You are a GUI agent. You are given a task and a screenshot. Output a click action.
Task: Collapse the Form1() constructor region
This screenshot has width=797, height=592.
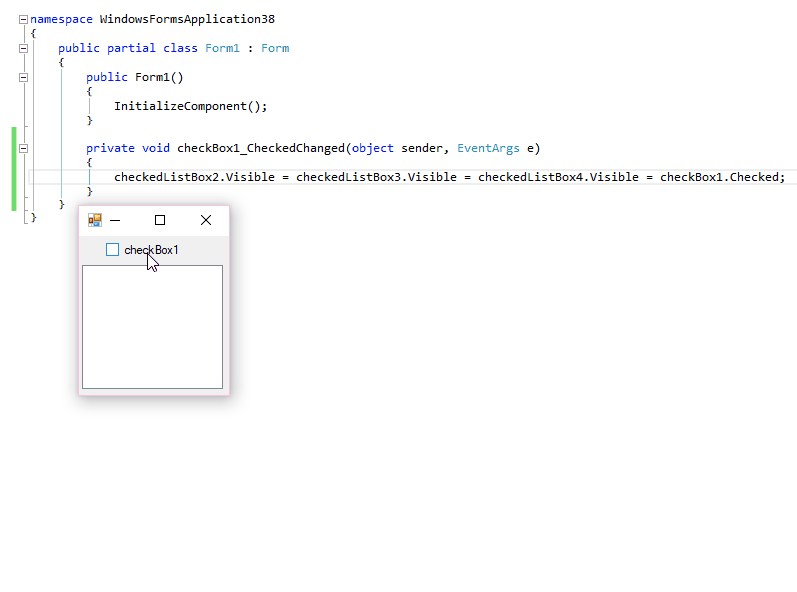pyautogui.click(x=23, y=77)
